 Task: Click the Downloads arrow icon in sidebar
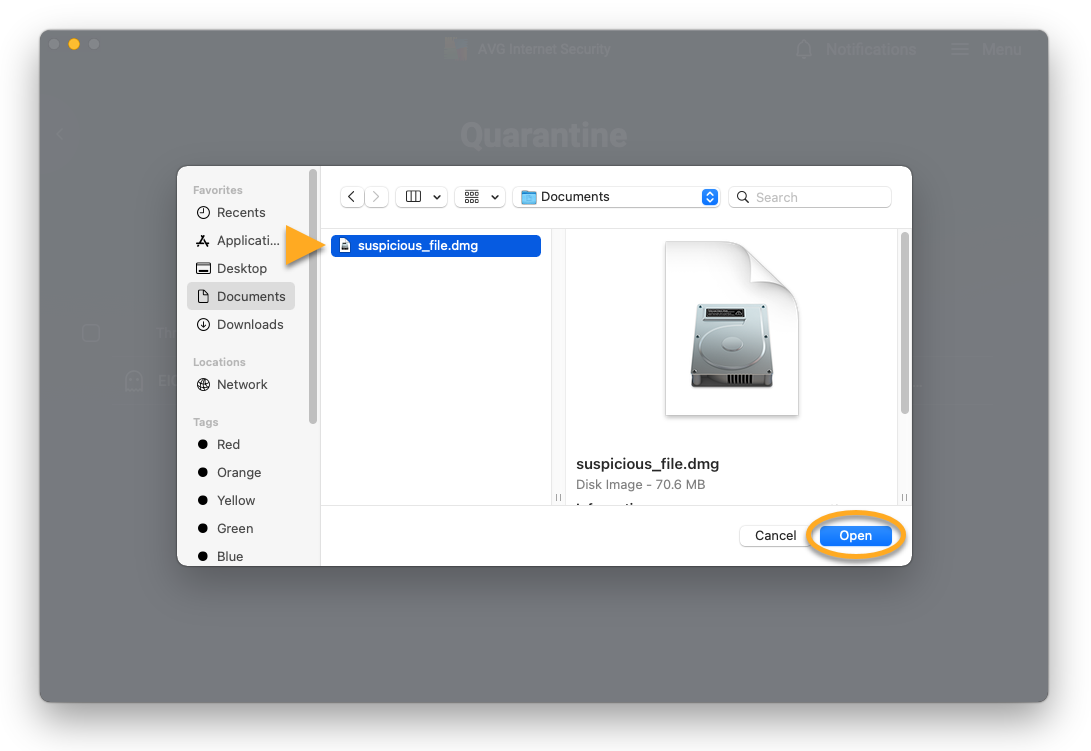[203, 324]
